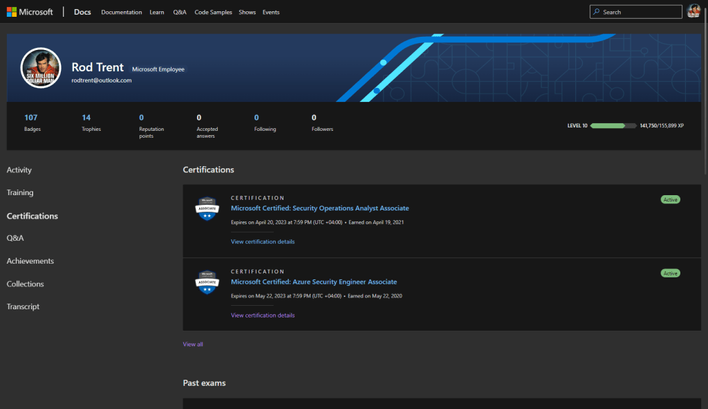Screen dimensions: 708x409
Task: View certification details for Security Operations Analyst
Action: point(262,242)
